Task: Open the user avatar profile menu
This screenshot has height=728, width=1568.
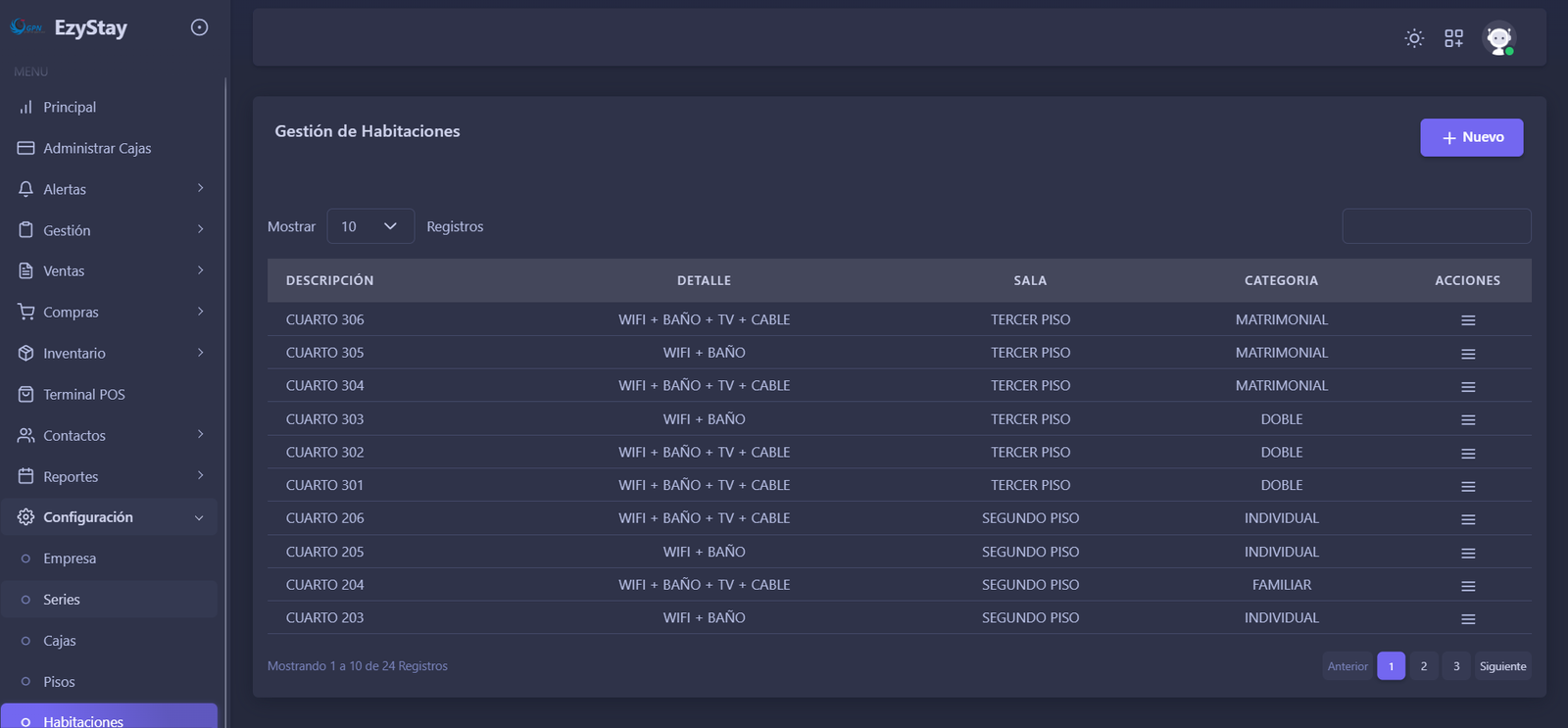Action: pos(1497,38)
